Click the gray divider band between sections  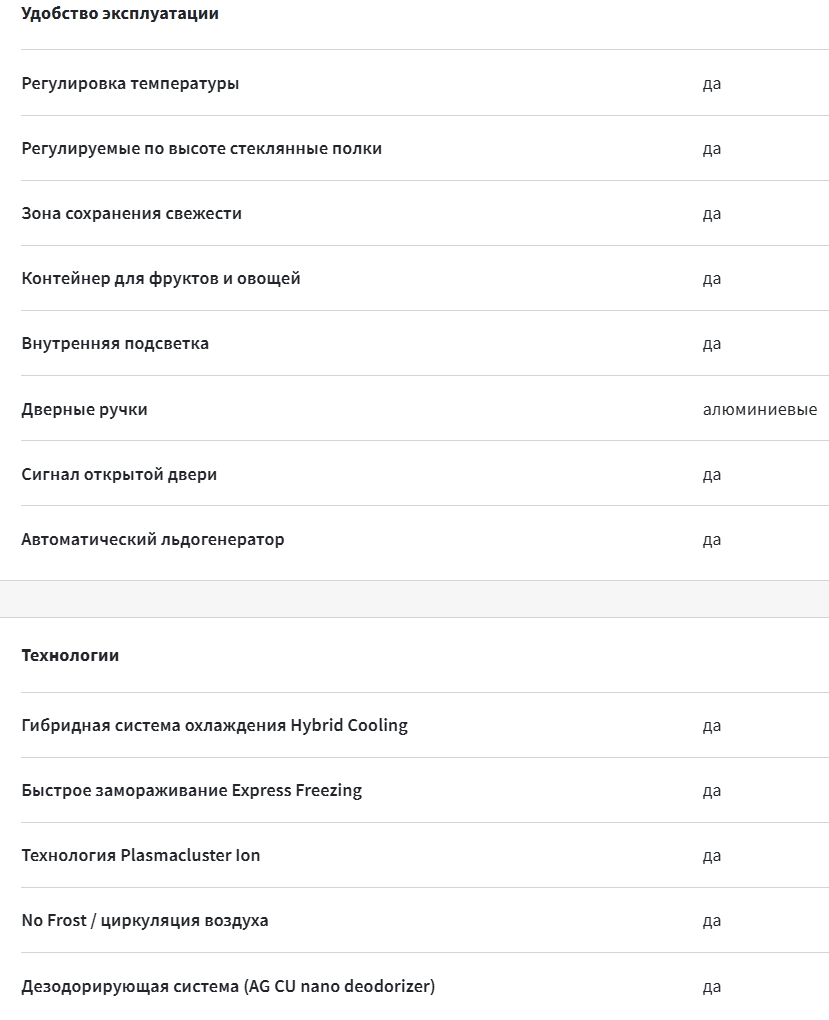tap(414, 599)
